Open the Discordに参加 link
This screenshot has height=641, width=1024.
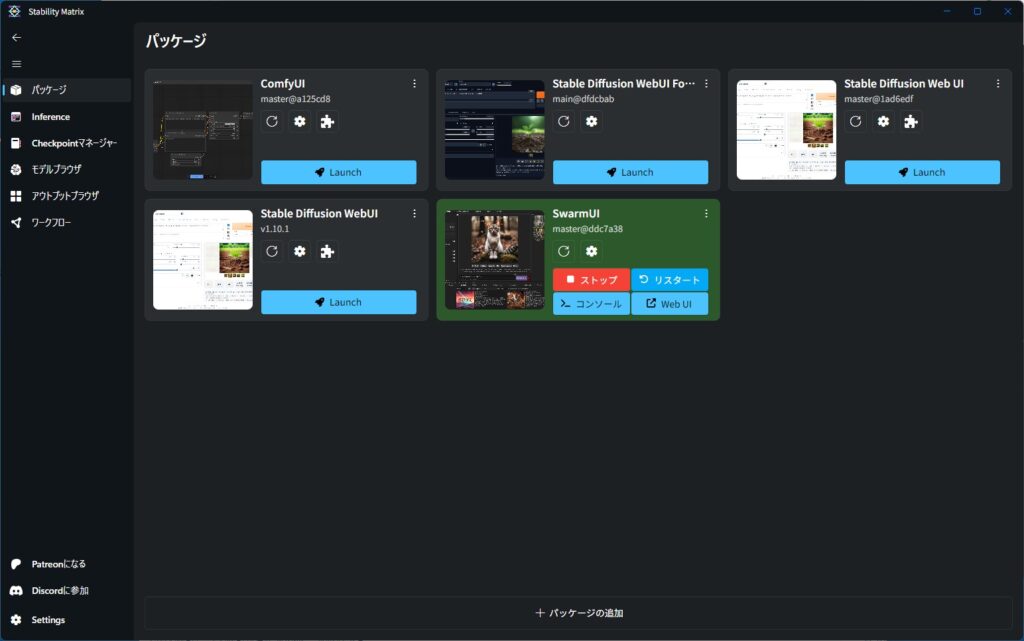(x=59, y=591)
